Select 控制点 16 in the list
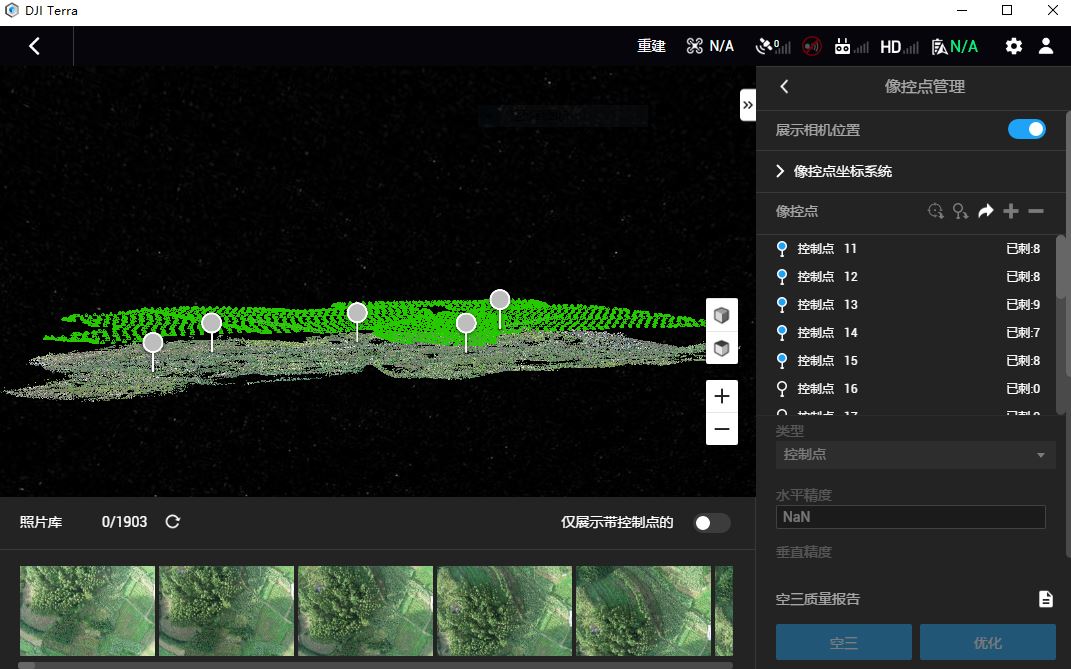 click(907, 389)
